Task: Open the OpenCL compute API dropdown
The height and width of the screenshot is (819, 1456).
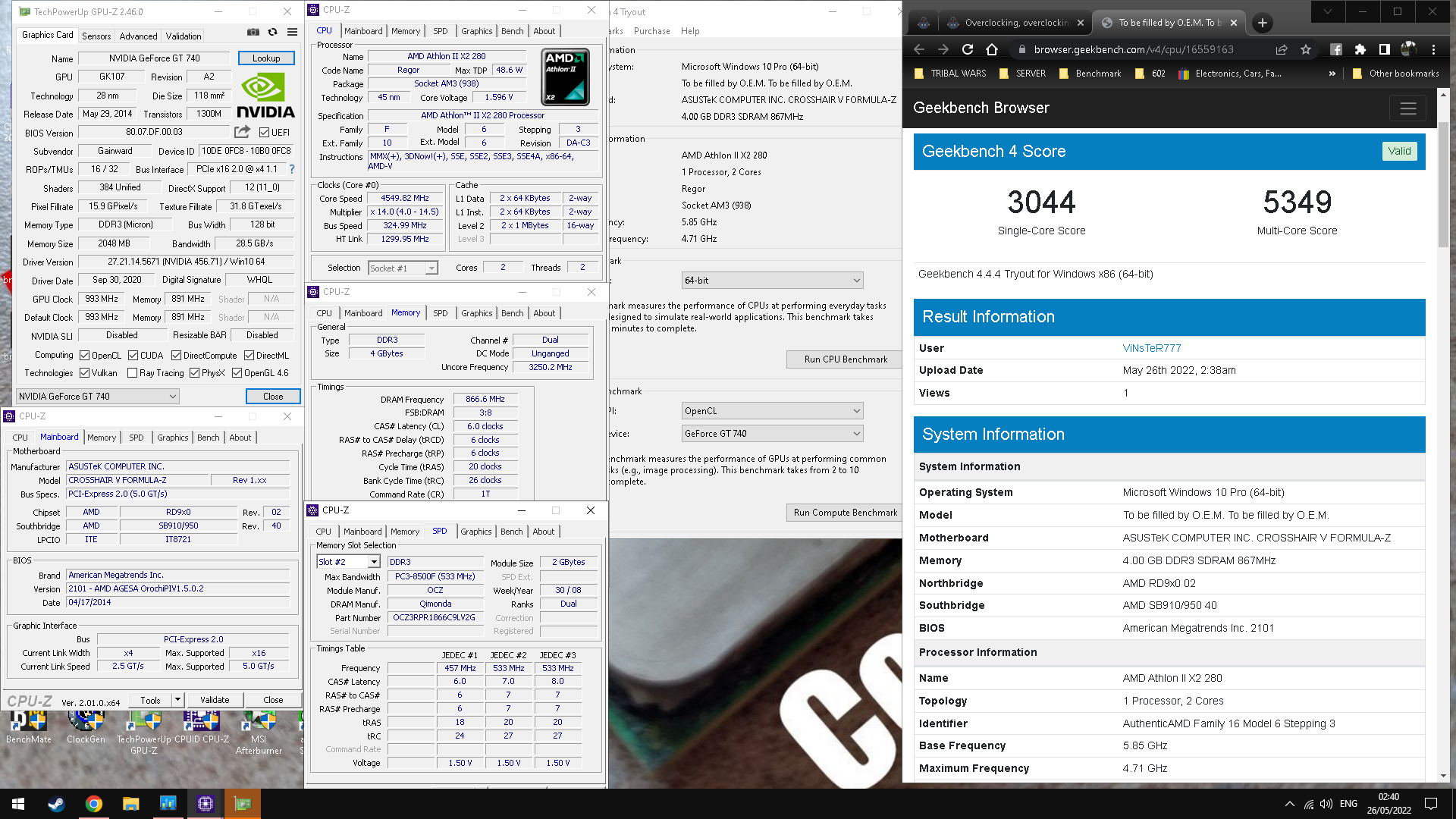Action: point(773,411)
